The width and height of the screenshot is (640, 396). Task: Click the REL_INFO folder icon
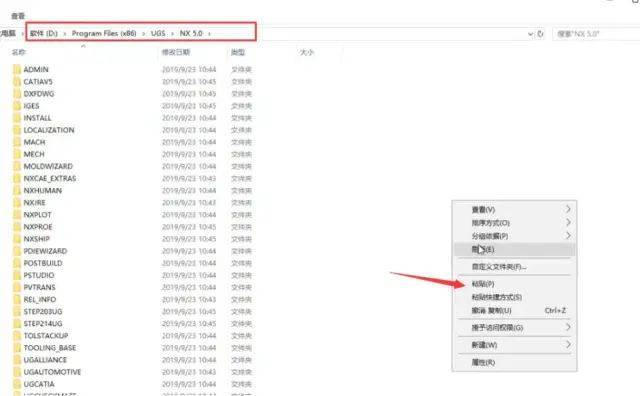click(x=17, y=299)
